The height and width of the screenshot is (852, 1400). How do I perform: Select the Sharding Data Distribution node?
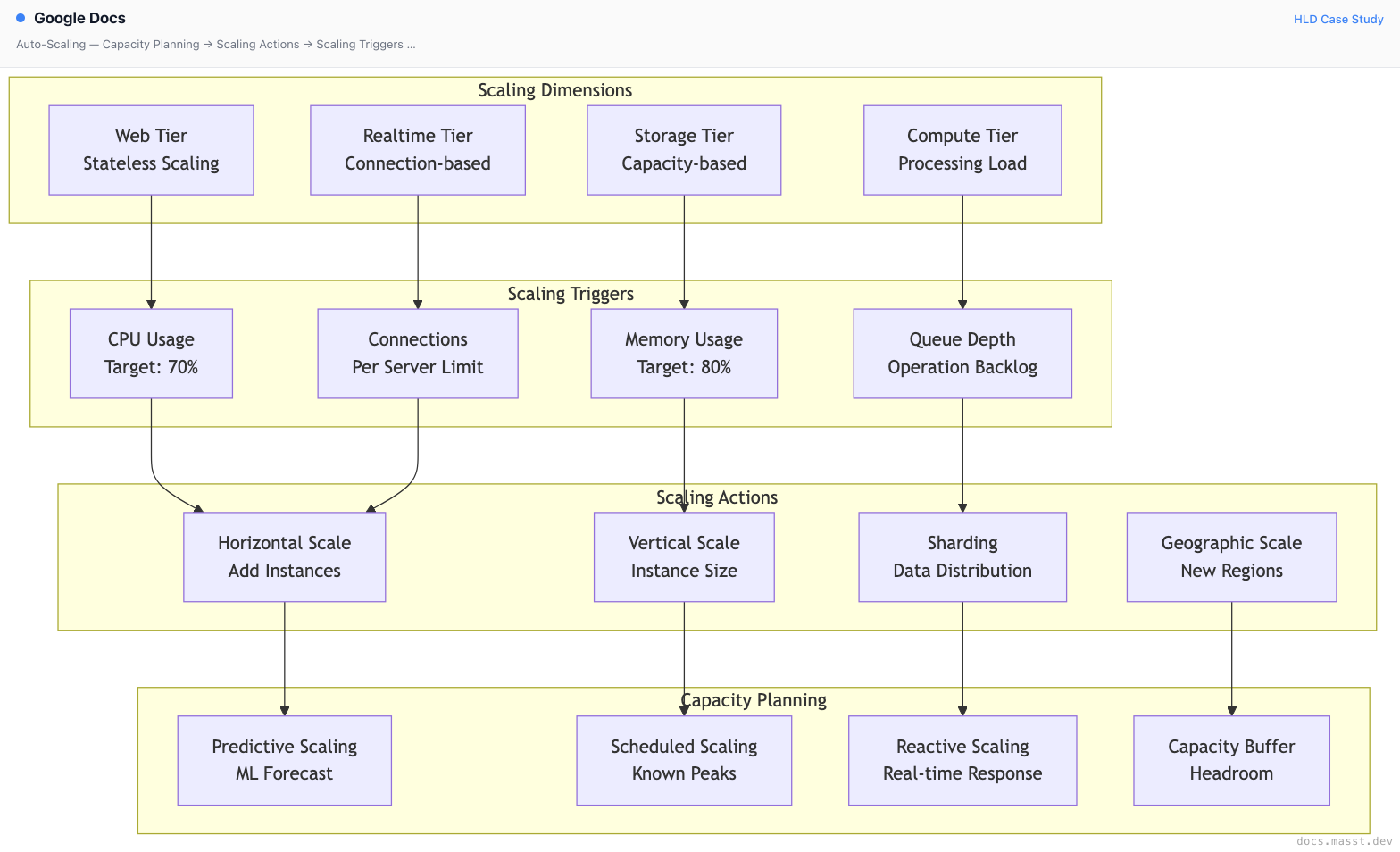(x=962, y=557)
